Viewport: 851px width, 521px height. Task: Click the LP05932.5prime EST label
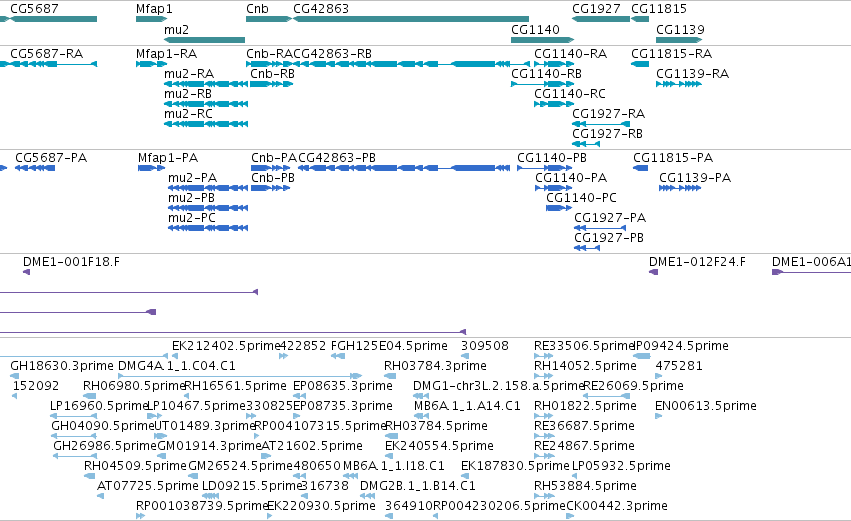(x=621, y=467)
